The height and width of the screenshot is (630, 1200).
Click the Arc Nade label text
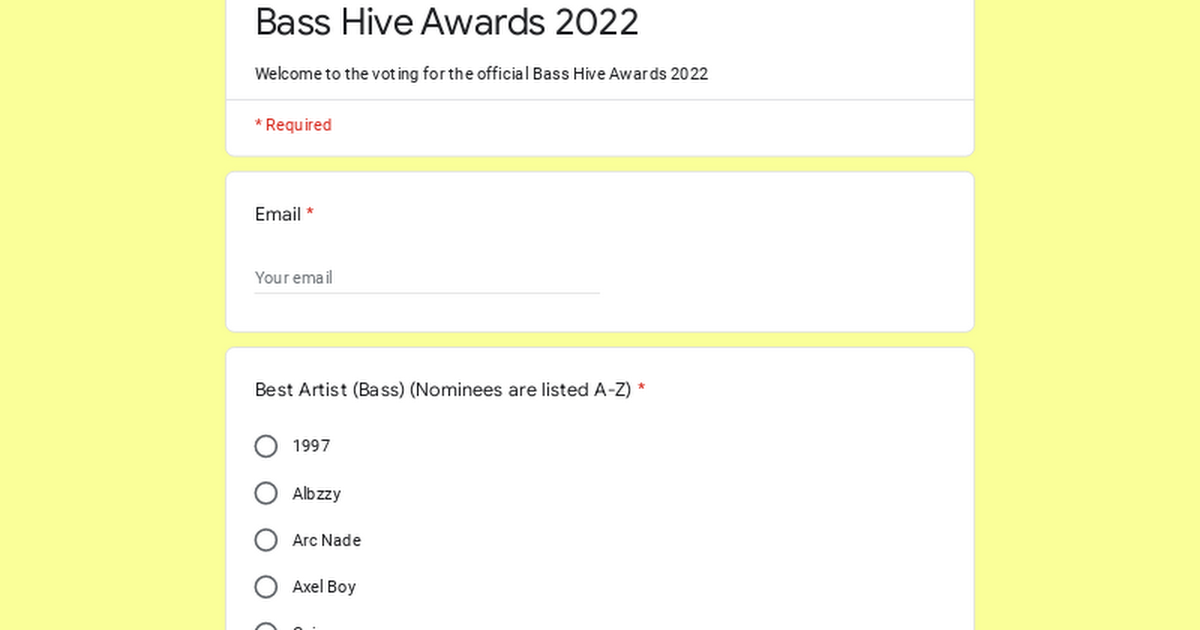(326, 540)
